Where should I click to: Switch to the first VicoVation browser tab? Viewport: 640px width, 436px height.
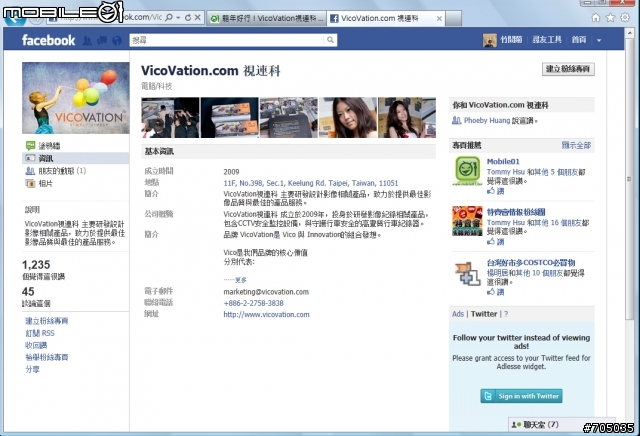click(267, 18)
